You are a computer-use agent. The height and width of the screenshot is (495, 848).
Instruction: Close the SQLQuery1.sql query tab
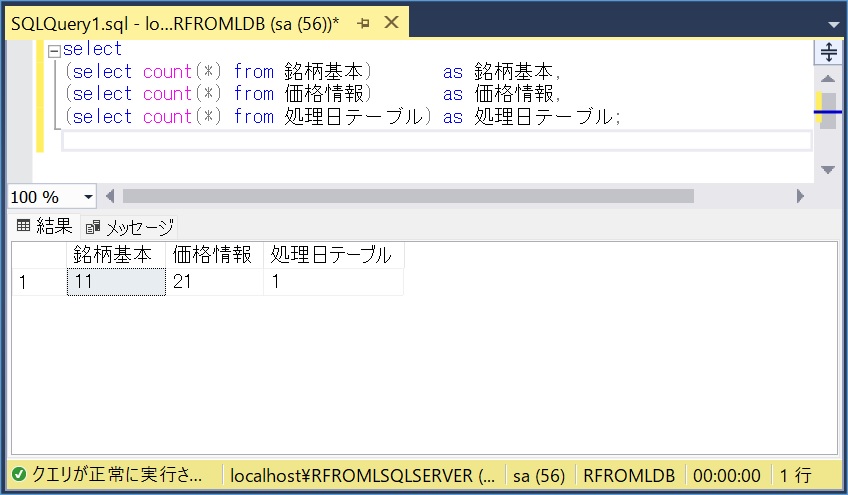(x=391, y=22)
